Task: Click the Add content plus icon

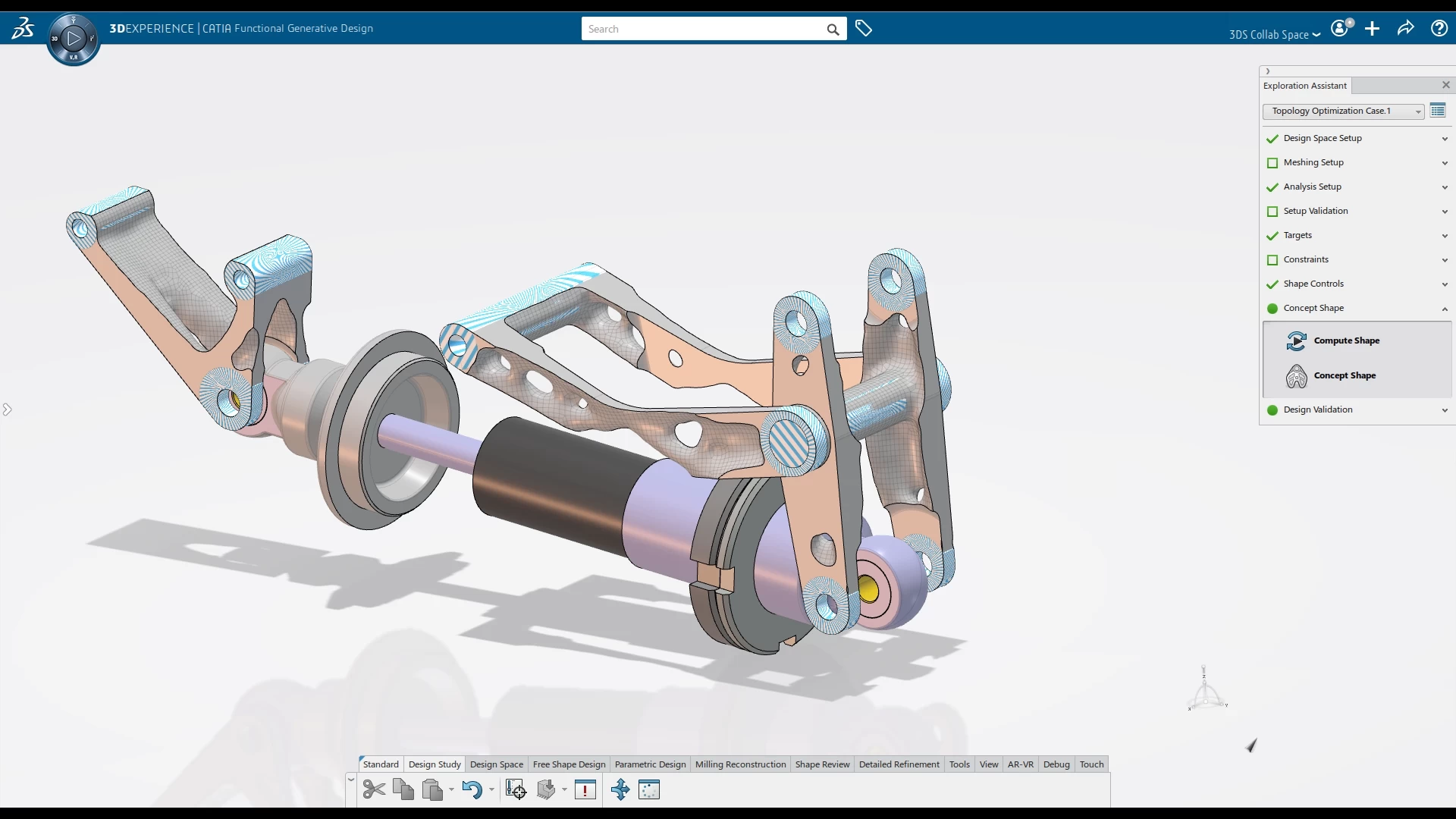Action: point(1372,28)
